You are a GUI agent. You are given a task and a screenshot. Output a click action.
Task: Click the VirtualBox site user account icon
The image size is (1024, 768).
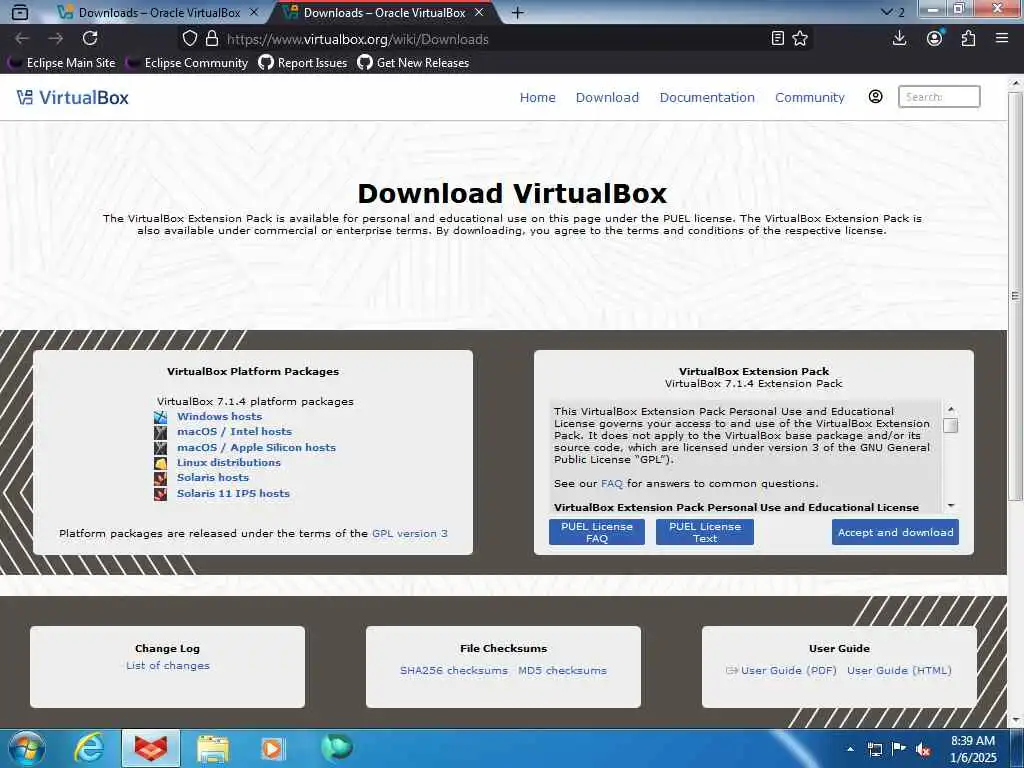[x=876, y=97]
